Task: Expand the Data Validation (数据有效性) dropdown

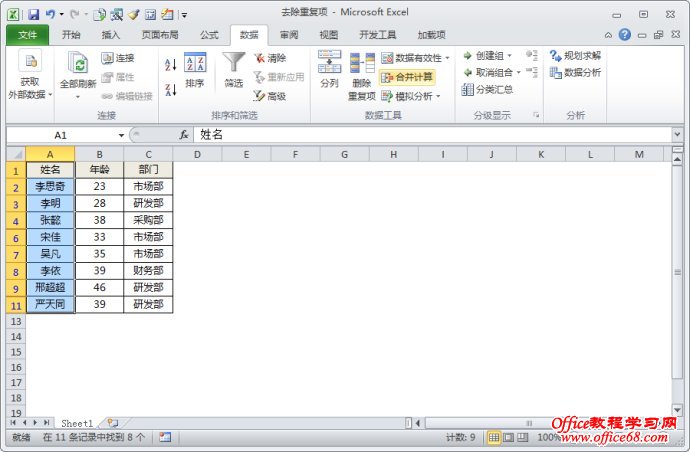Action: (447, 58)
